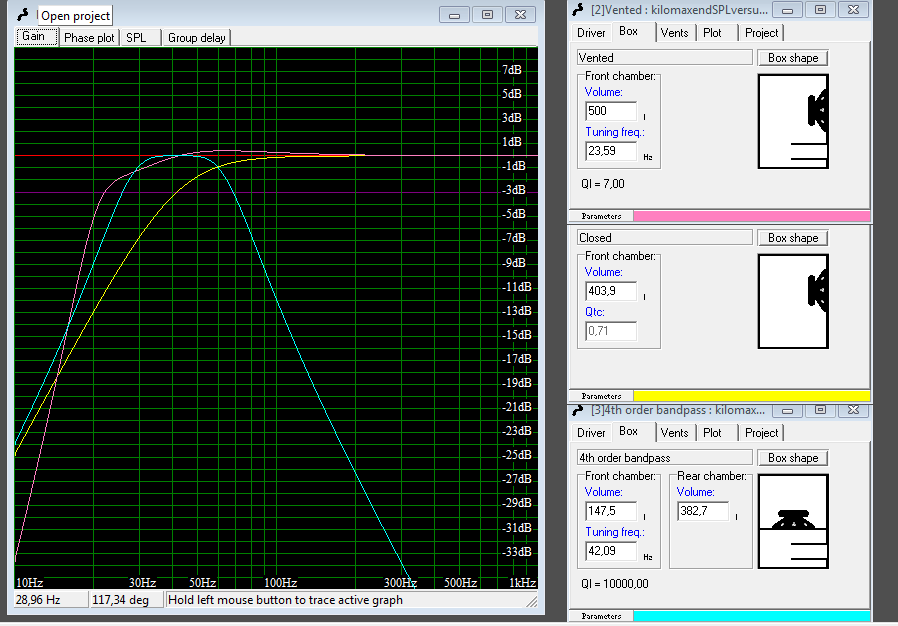
Task: Edit Vented tuning frequency 23,59
Action: [x=611, y=151]
